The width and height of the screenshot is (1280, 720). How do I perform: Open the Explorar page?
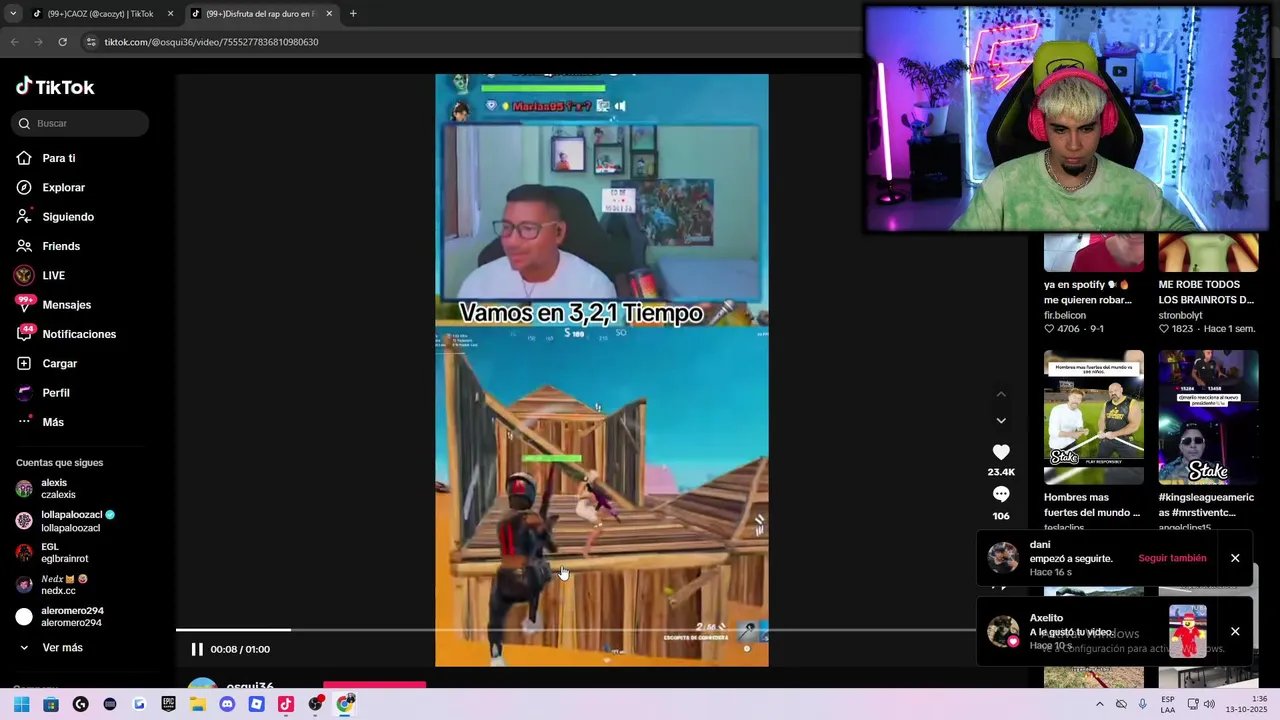[51, 187]
